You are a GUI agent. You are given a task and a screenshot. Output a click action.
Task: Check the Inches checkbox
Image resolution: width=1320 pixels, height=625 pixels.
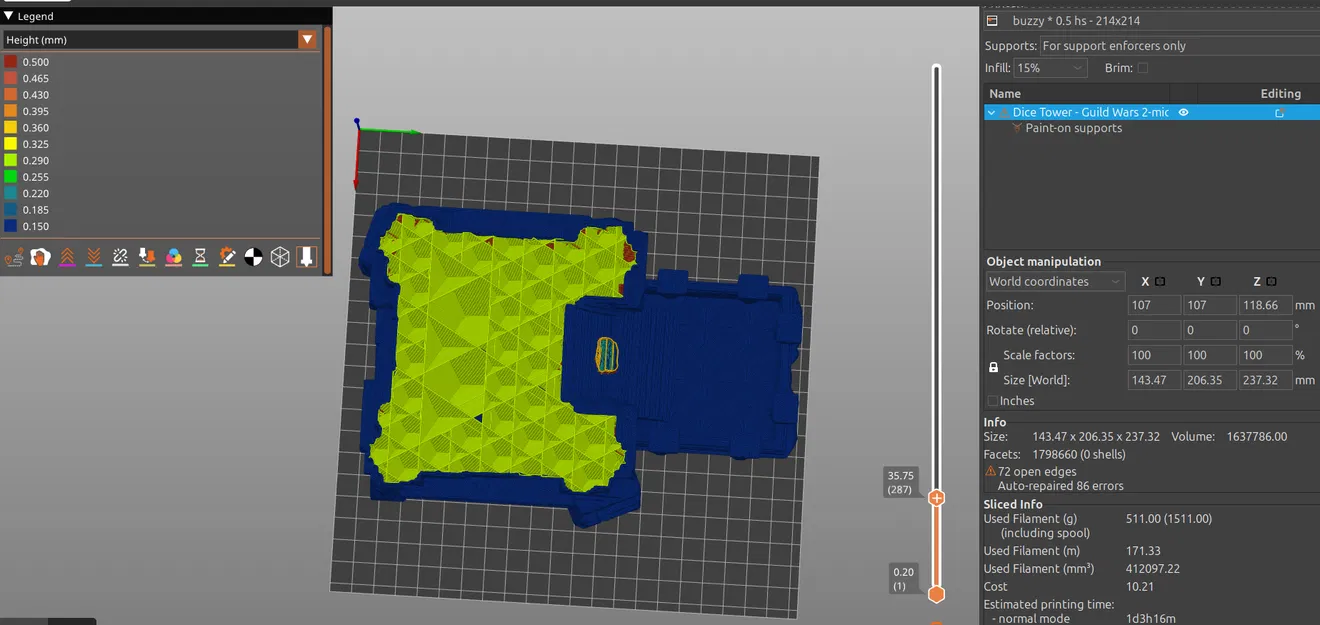pyautogui.click(x=992, y=401)
